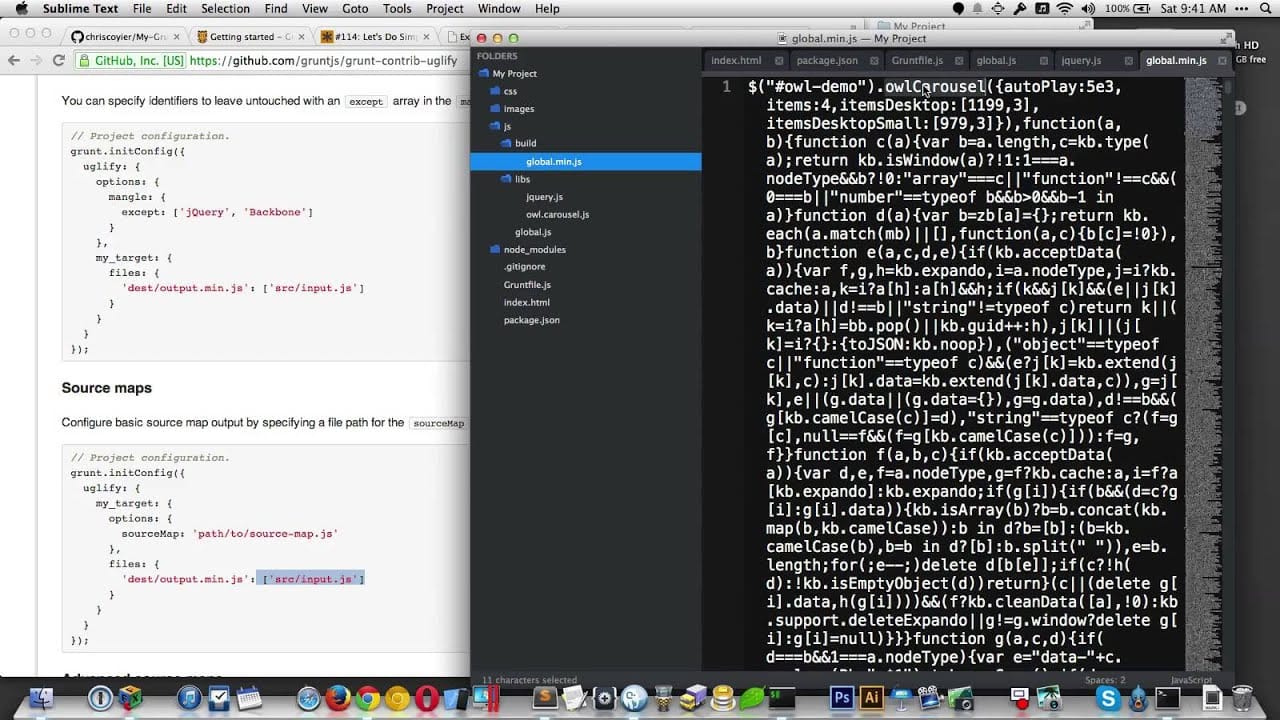This screenshot has height=720, width=1280.
Task: Open owl.carousel.js in the sidebar
Action: tap(557, 215)
